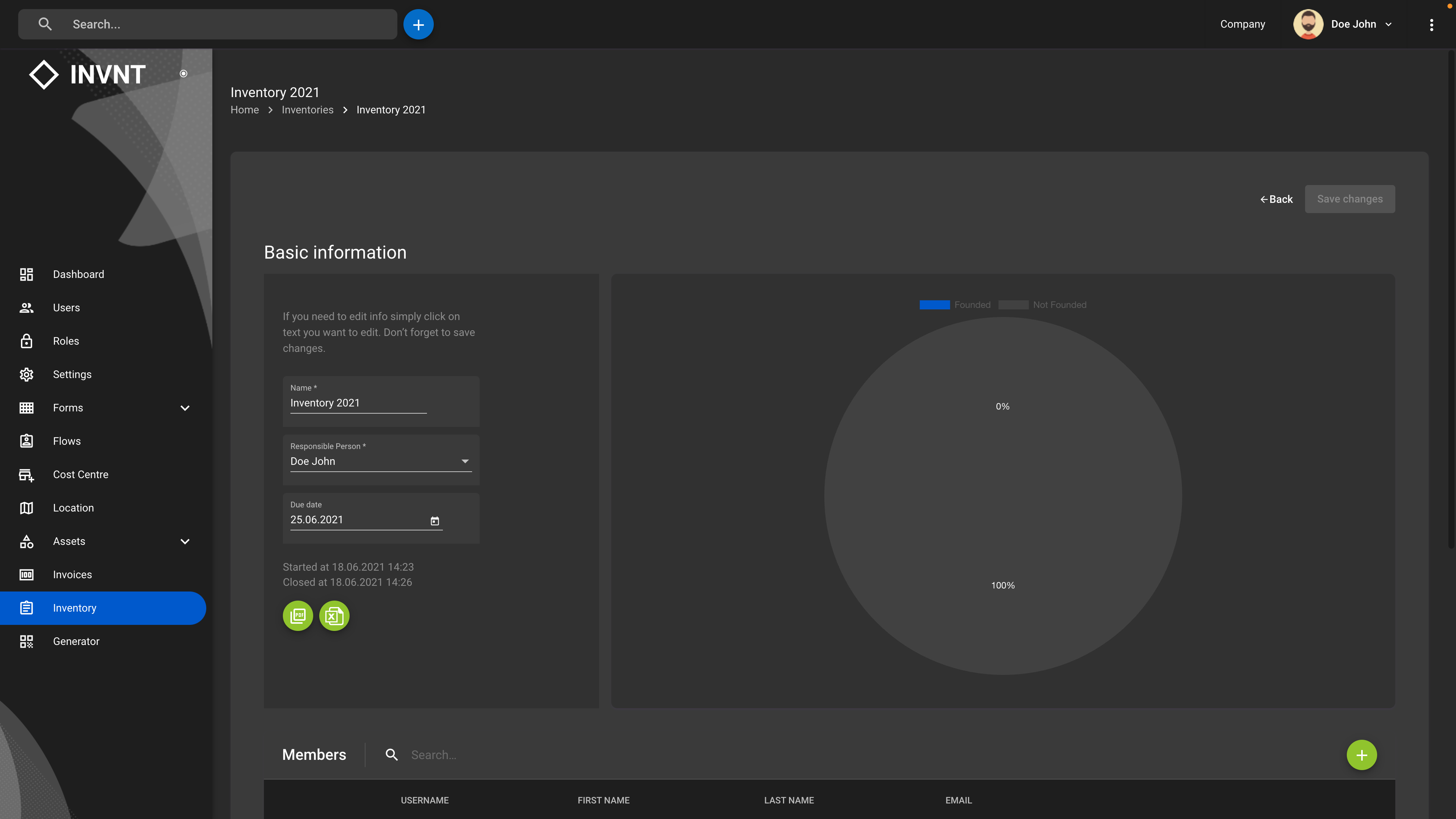Add a member with green plus button
Image resolution: width=1456 pixels, height=819 pixels.
(x=1361, y=755)
